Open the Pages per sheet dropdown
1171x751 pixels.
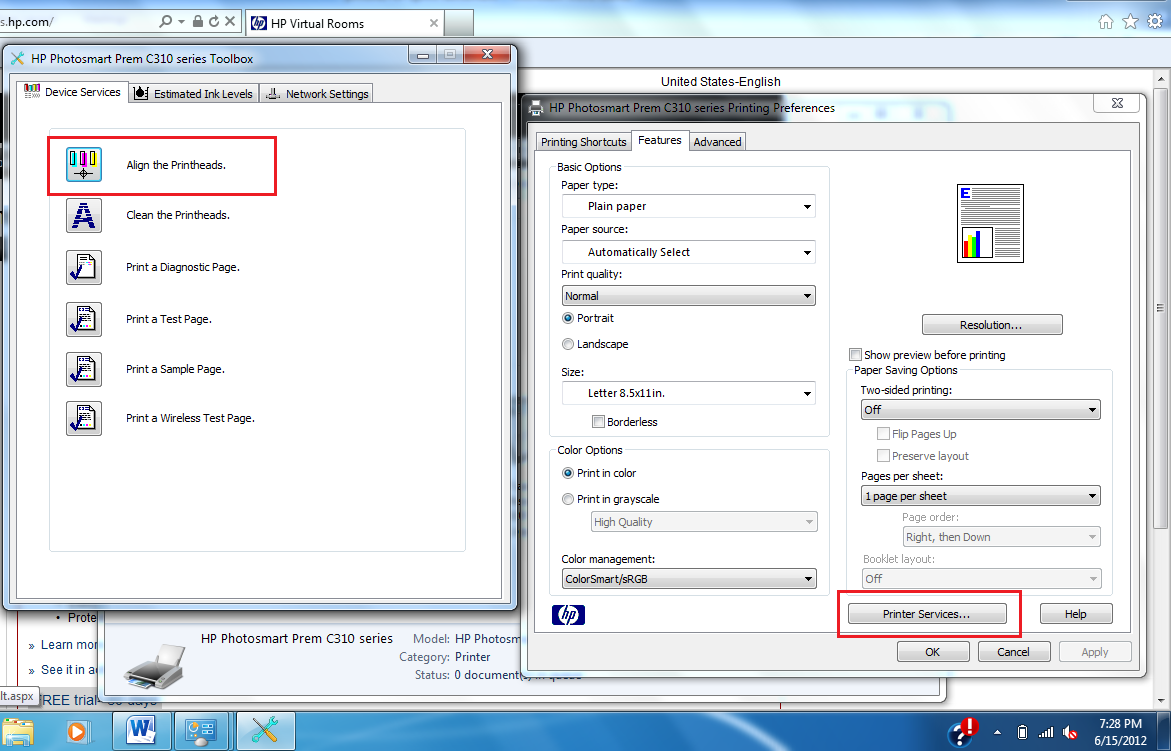(981, 496)
